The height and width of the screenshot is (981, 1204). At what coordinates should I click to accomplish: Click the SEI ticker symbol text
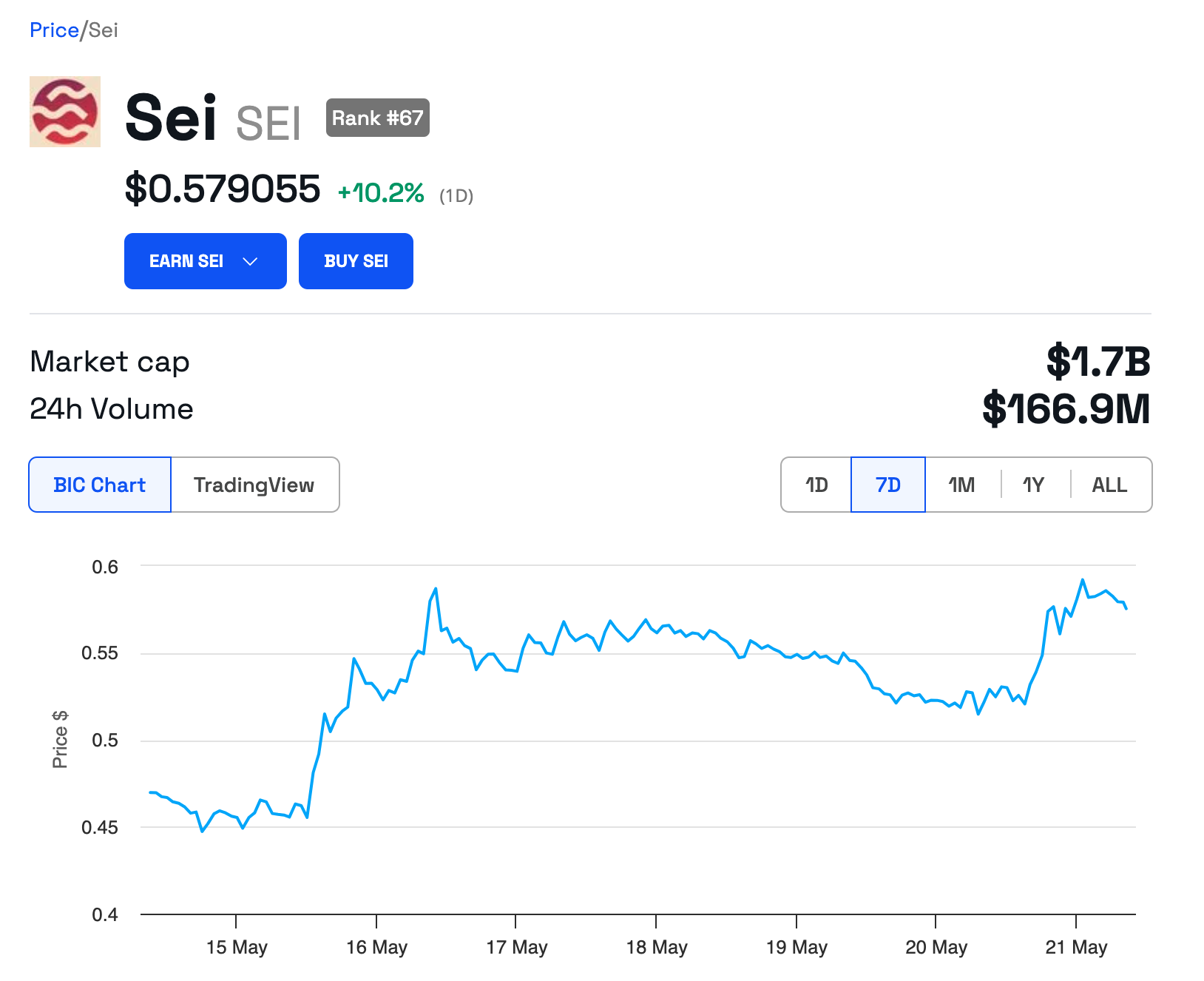tap(268, 124)
